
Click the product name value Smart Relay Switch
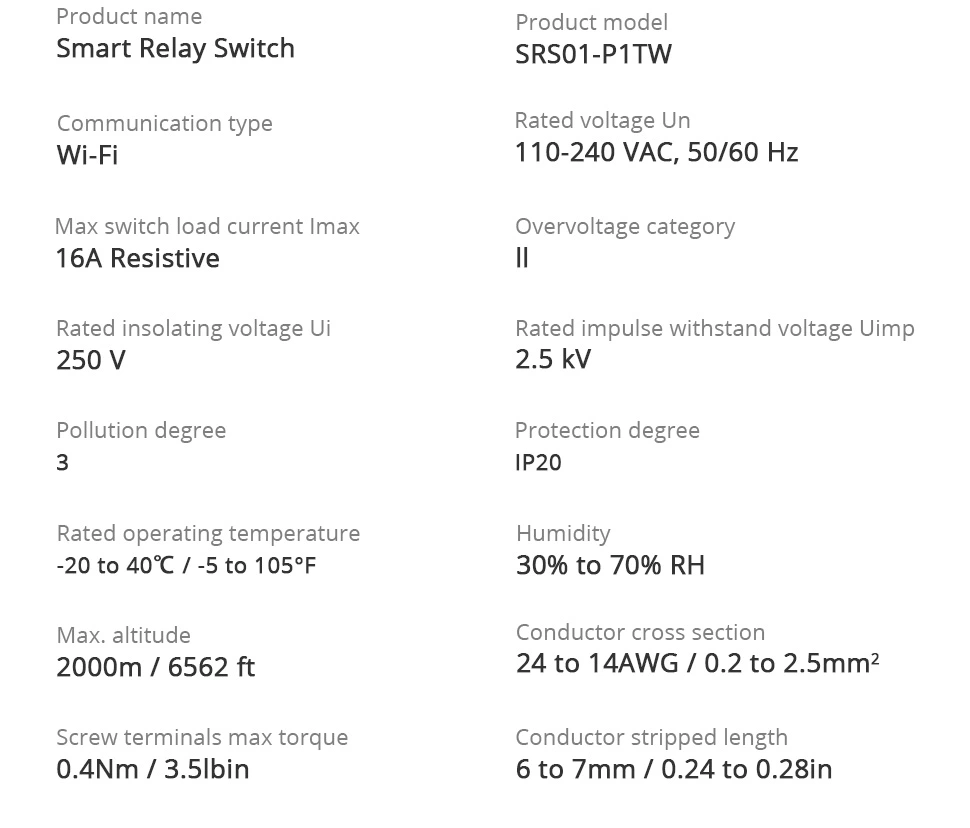point(175,49)
